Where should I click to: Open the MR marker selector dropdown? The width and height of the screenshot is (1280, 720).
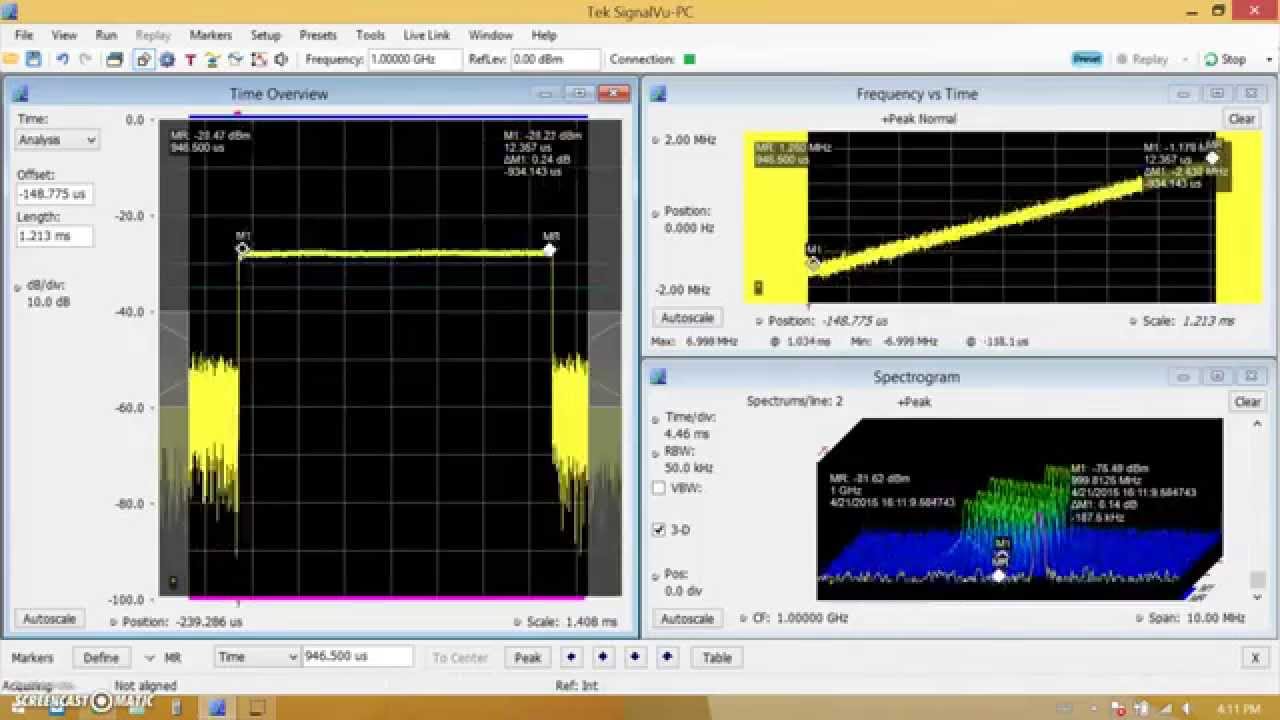point(150,658)
